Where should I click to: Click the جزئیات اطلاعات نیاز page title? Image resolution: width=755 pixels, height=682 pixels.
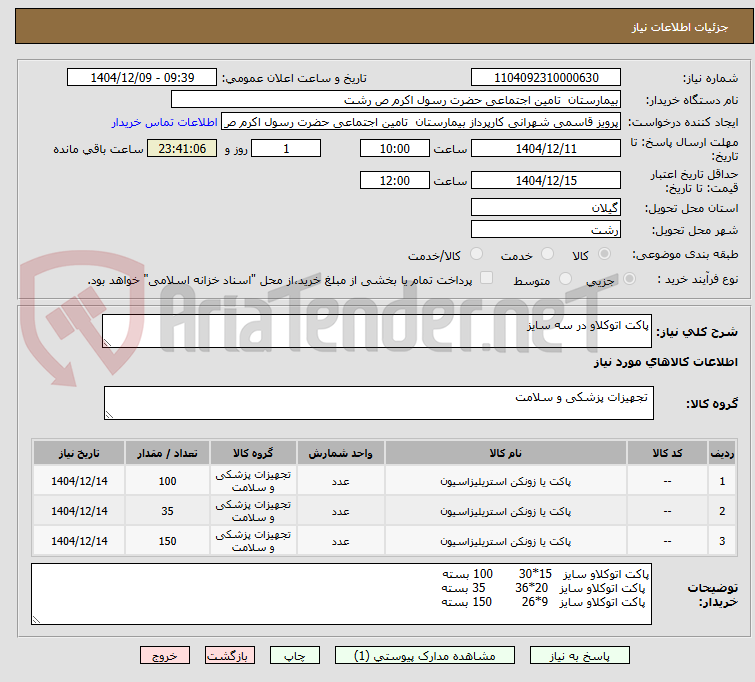[679, 27]
